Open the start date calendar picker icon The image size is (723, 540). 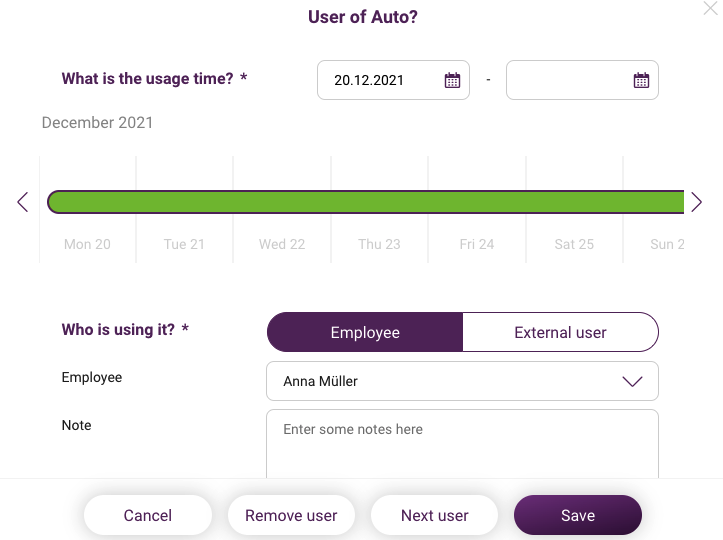point(452,80)
